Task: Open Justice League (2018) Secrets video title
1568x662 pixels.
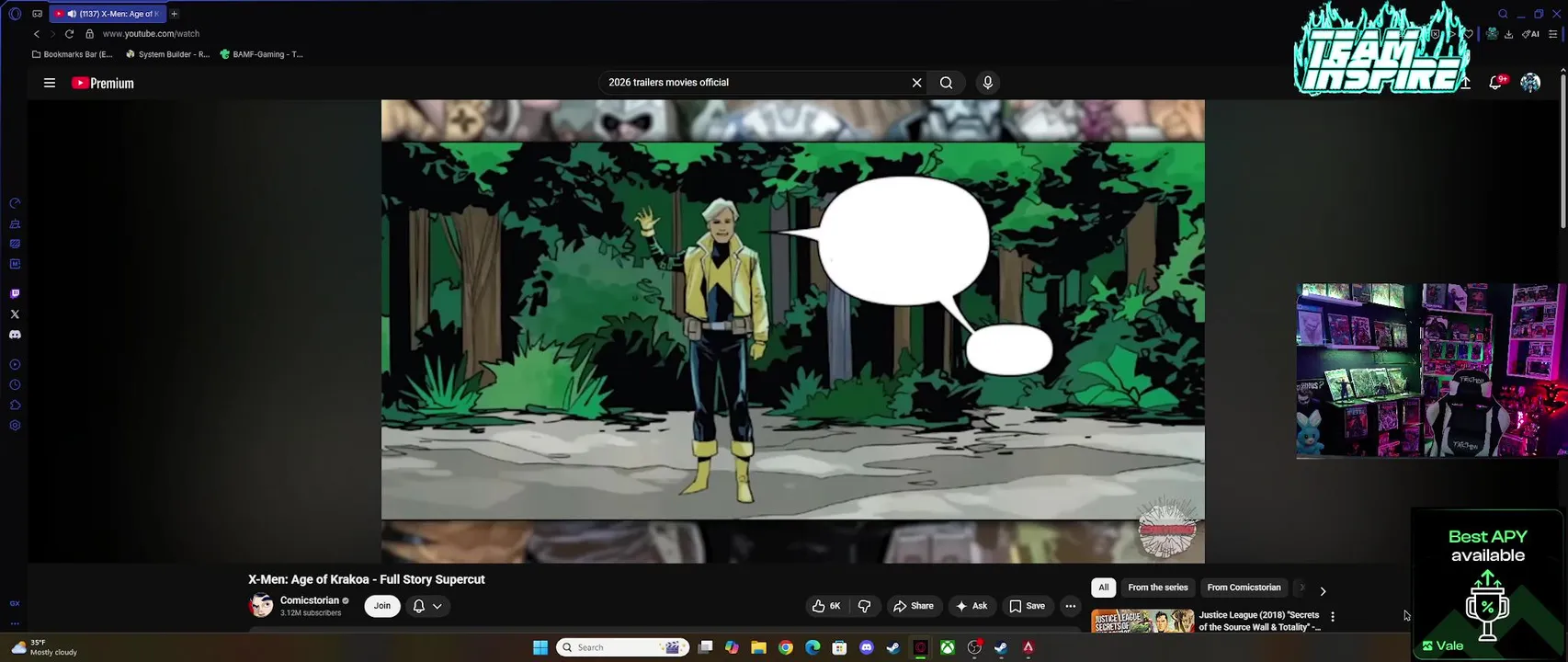Action: click(x=1259, y=621)
